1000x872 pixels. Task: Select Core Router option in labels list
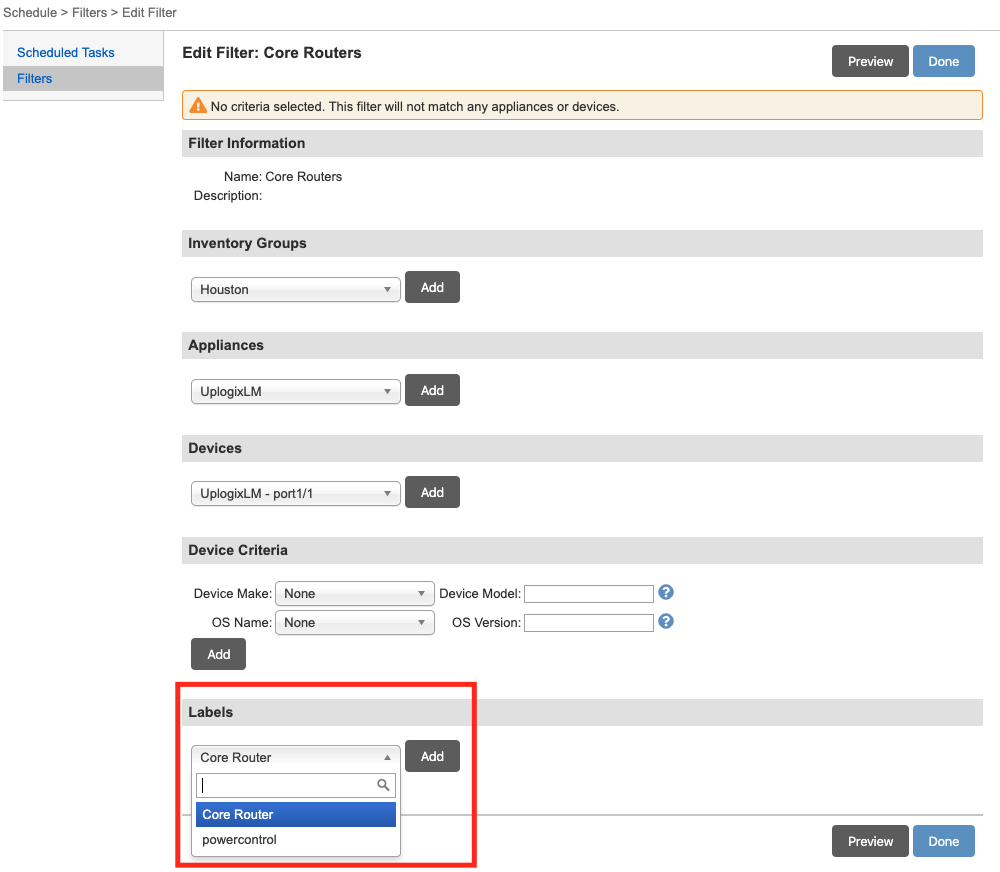(296, 814)
